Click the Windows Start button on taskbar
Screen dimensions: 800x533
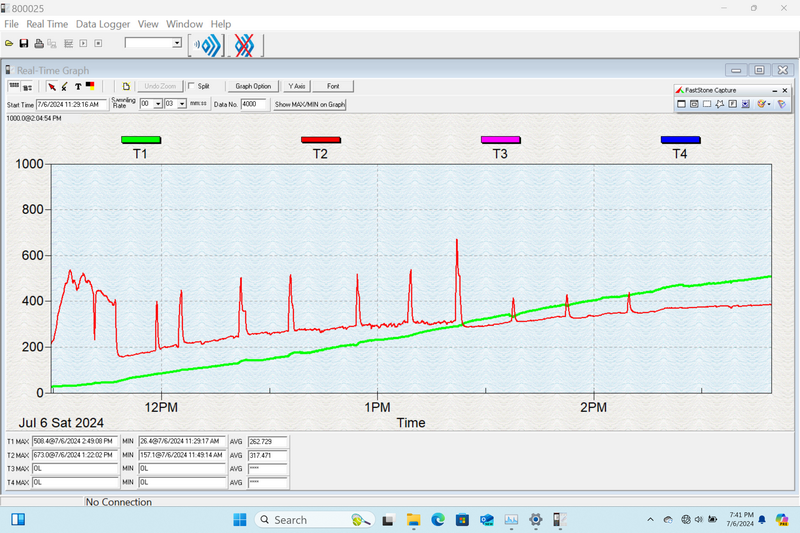coord(239,520)
